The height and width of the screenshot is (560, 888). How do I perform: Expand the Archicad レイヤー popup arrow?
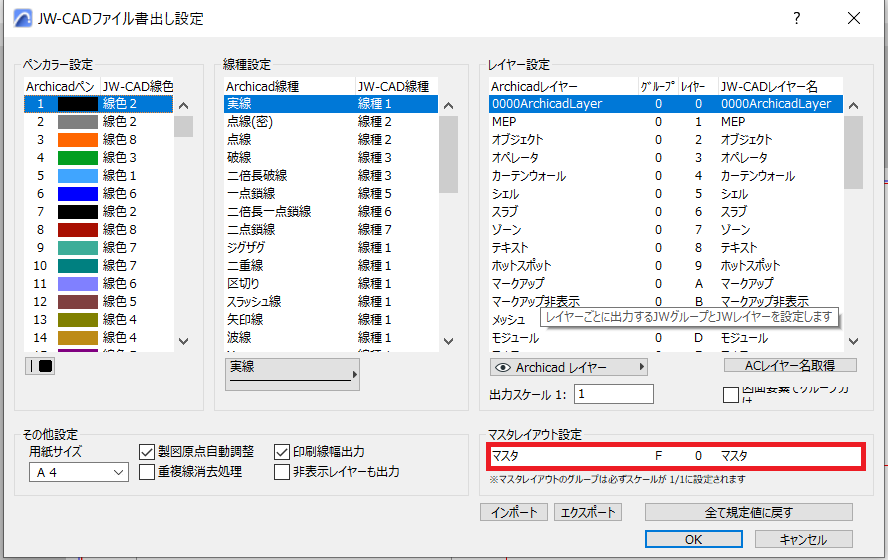coord(641,367)
